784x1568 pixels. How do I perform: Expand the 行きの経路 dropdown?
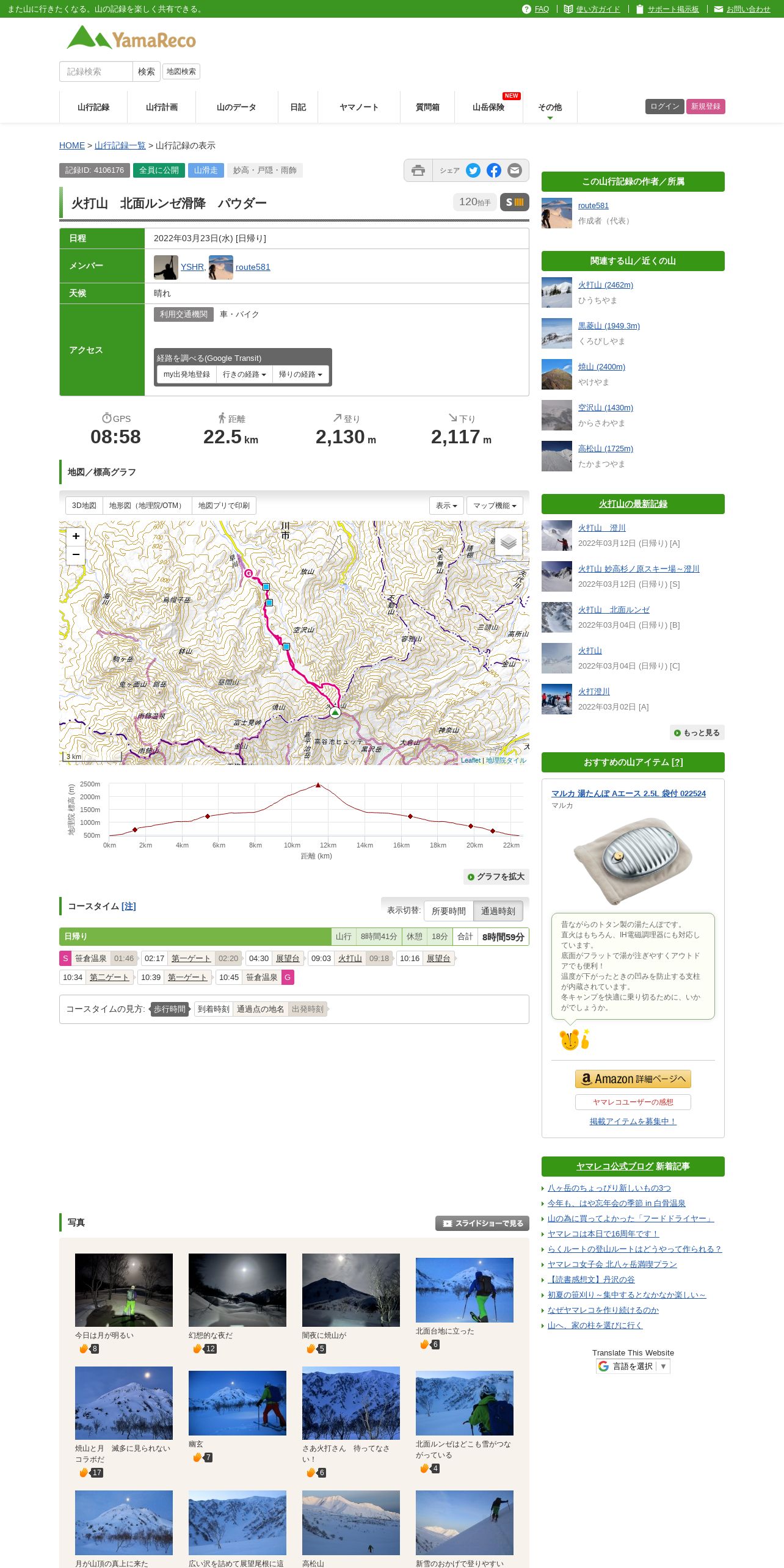click(x=244, y=374)
